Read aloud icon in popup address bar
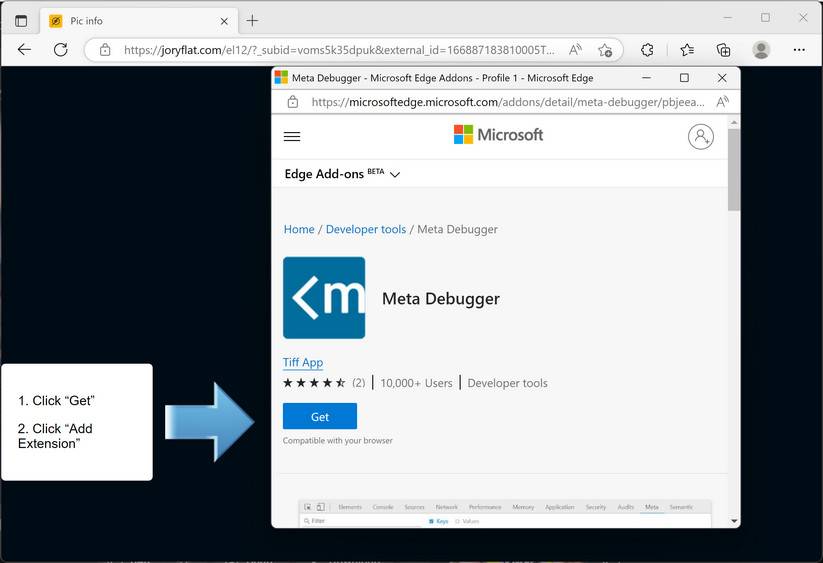The width and height of the screenshot is (823, 563). (x=723, y=102)
